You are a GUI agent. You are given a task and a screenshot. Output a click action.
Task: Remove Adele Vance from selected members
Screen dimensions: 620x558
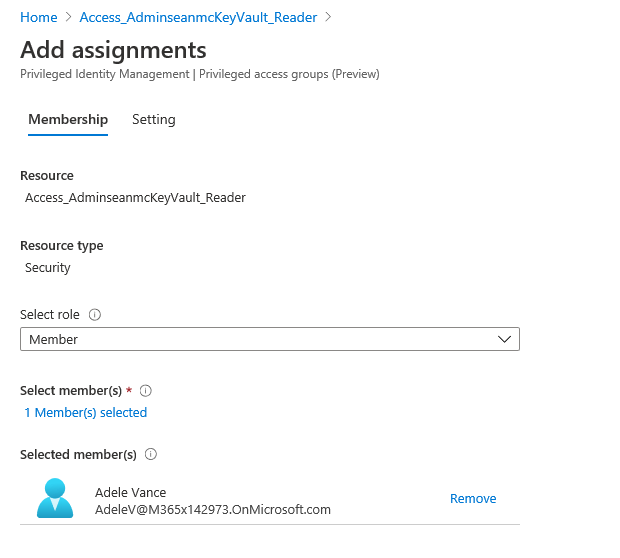pos(472,498)
